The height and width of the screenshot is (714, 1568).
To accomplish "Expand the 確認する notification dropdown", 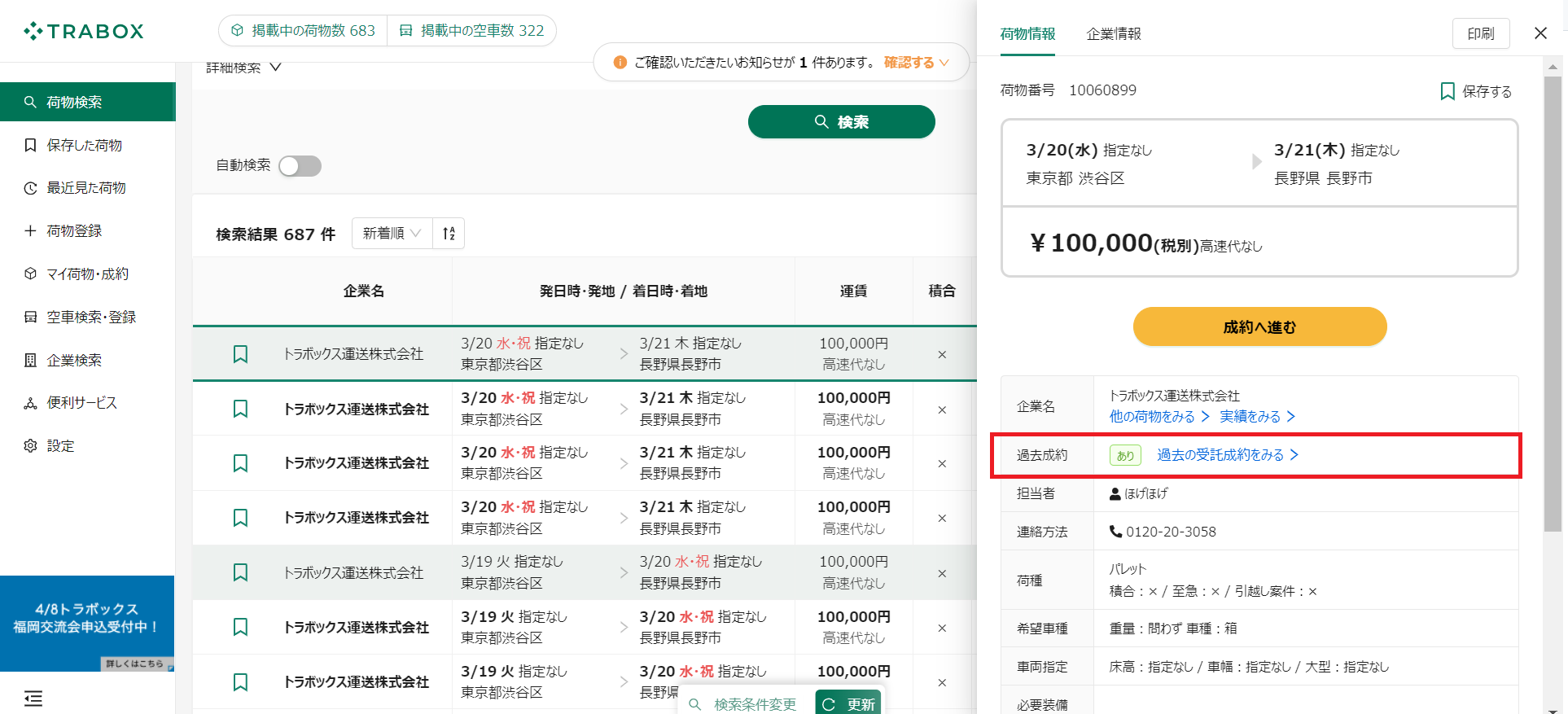I will [917, 63].
